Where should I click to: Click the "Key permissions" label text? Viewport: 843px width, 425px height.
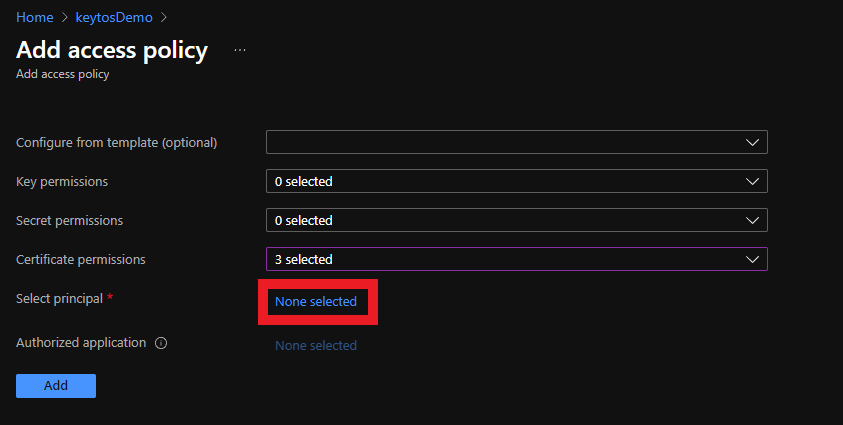pos(62,181)
